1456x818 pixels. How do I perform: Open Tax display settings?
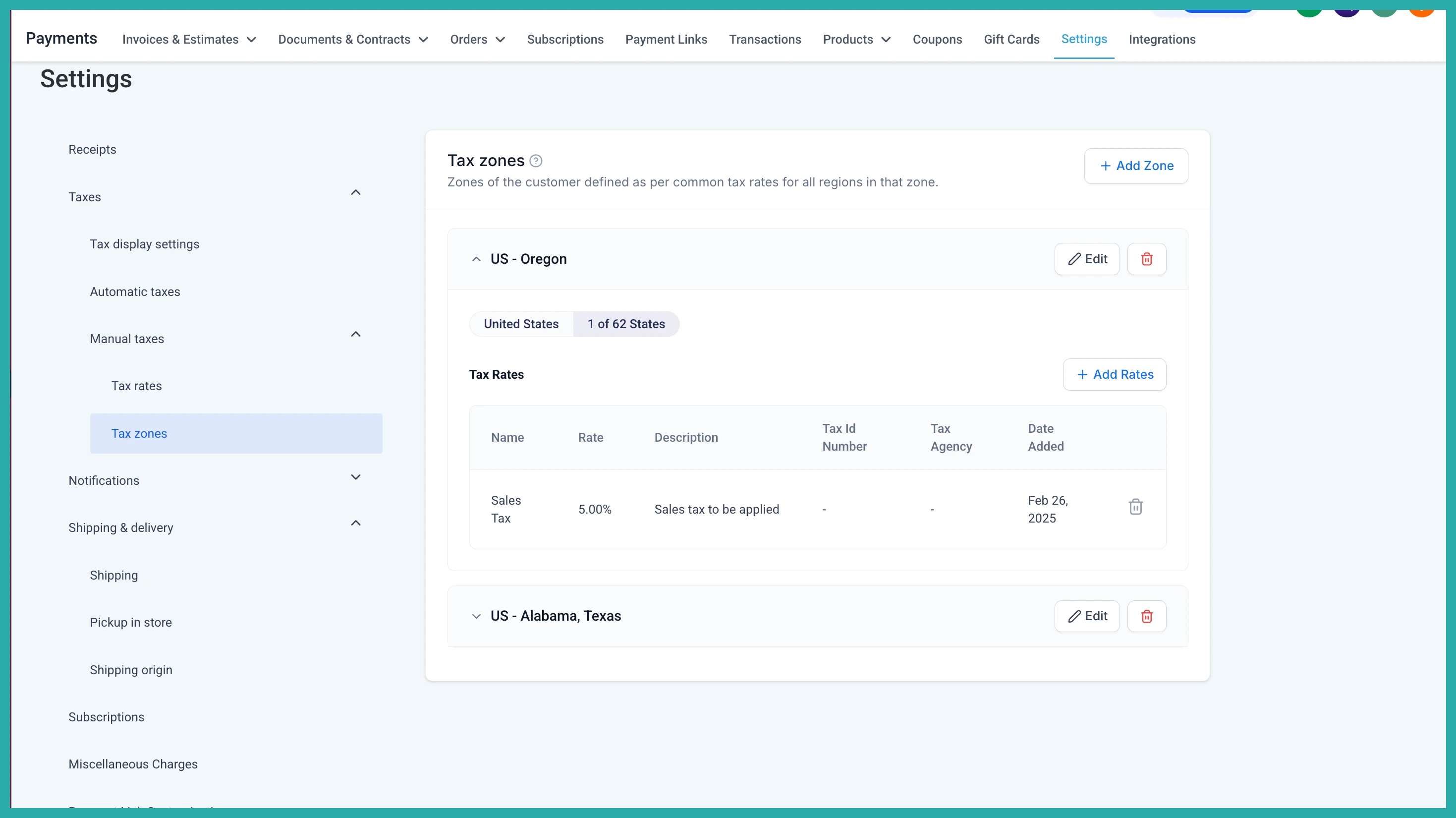click(x=145, y=244)
